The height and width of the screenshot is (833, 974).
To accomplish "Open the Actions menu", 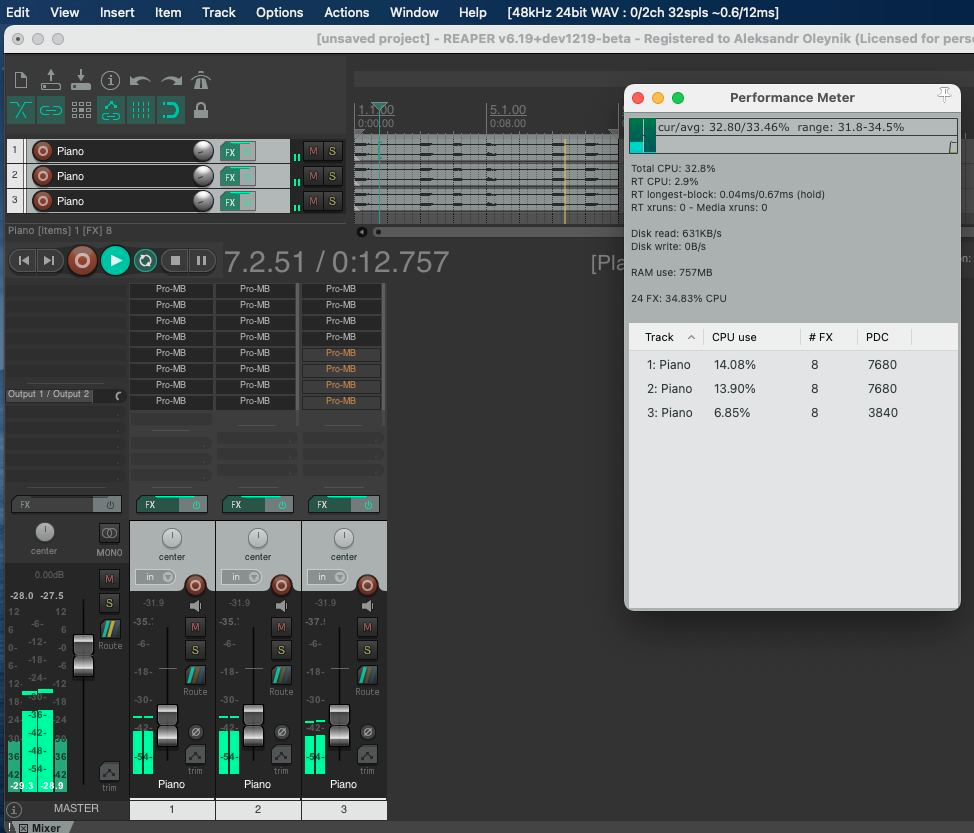I will pyautogui.click(x=347, y=12).
